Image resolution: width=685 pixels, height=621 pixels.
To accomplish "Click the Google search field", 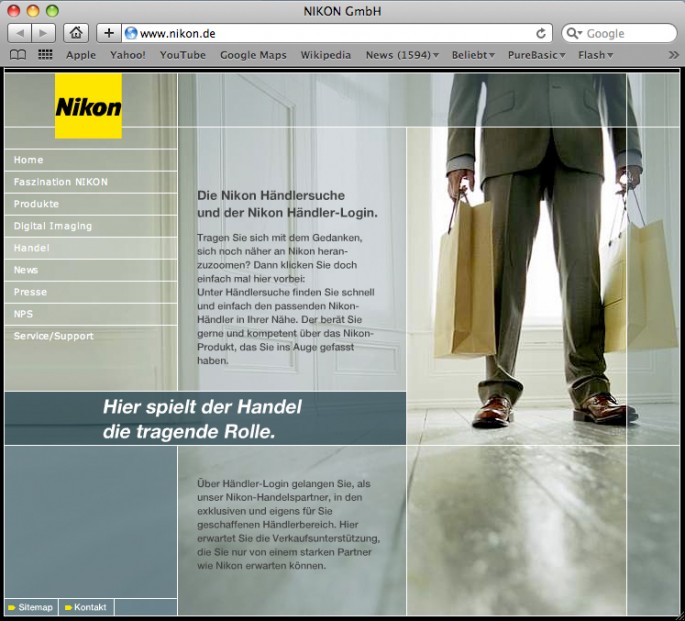I will (x=619, y=33).
